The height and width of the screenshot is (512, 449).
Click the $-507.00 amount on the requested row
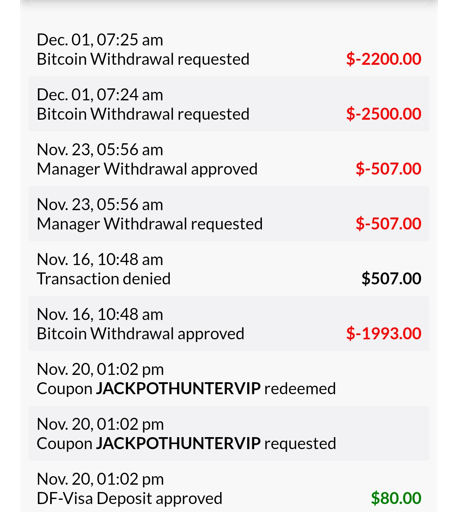[388, 224]
